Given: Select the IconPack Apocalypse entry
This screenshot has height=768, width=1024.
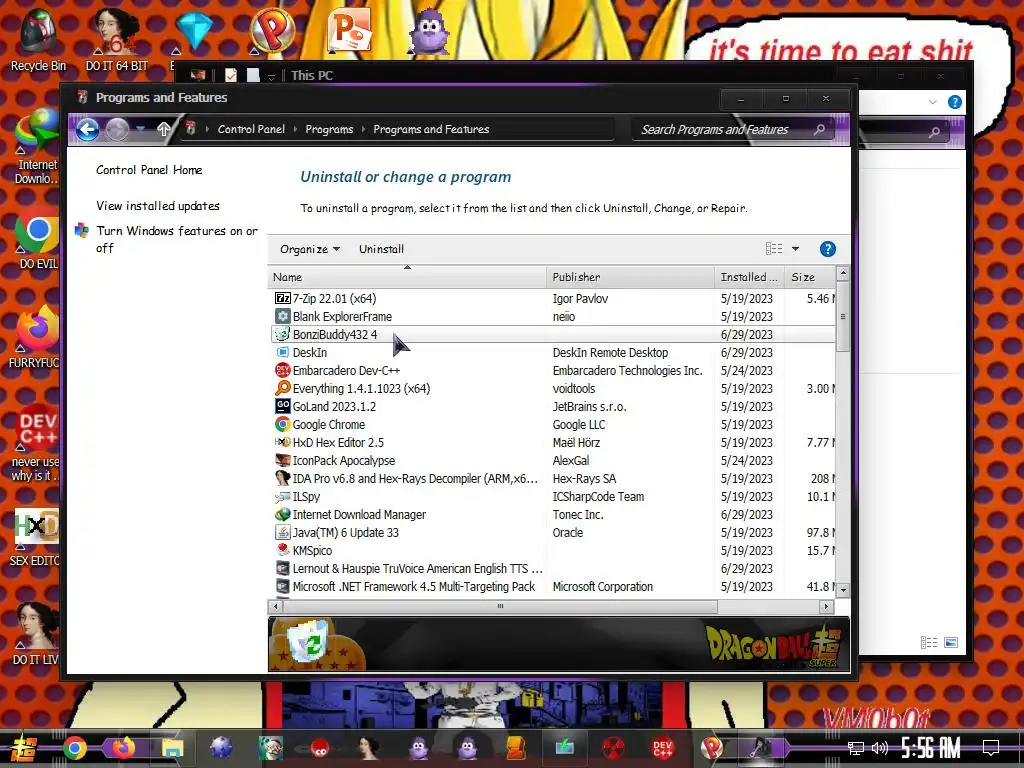Looking at the screenshot, I should (553, 460).
